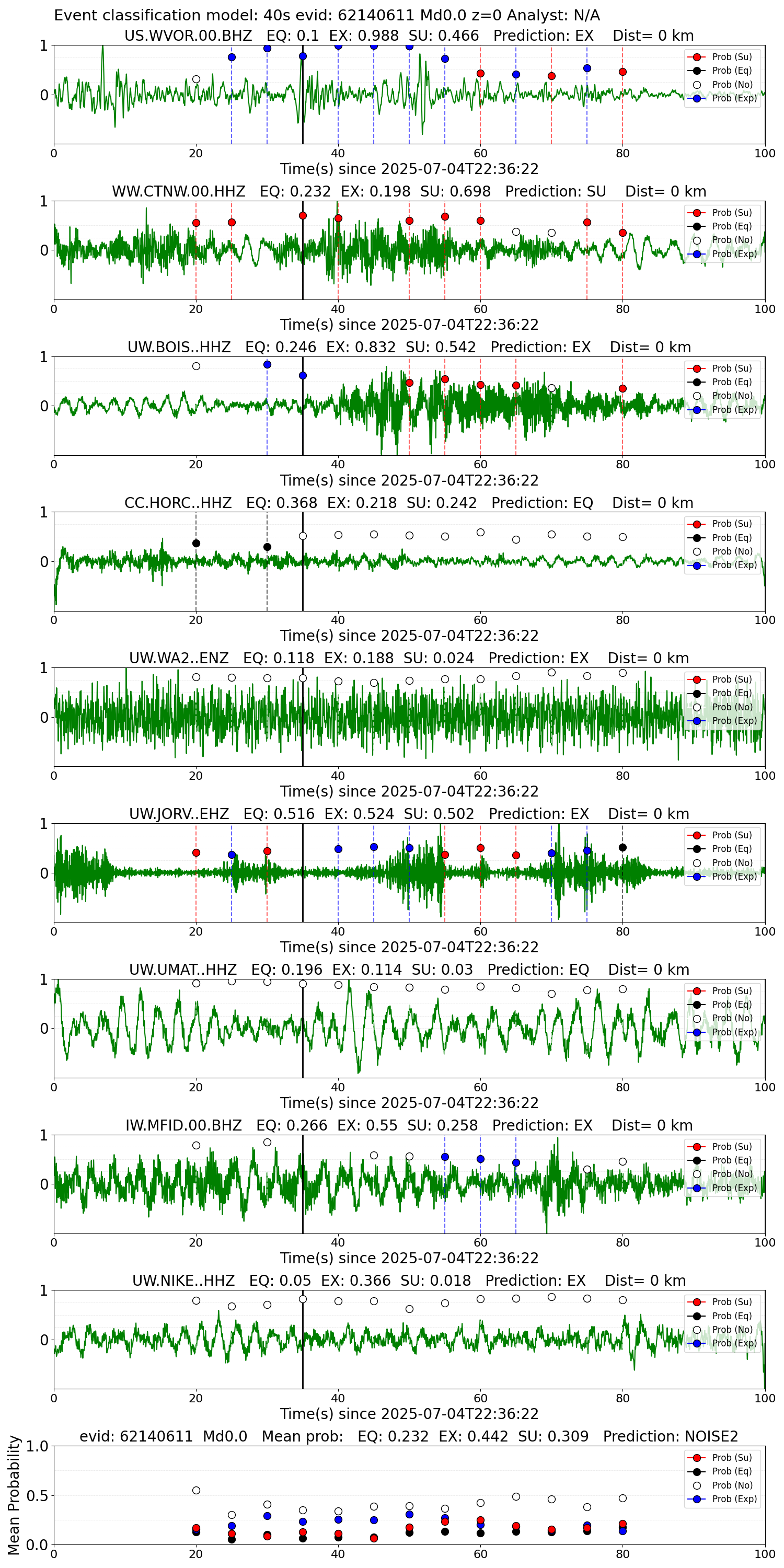Click the black Eq marker at 20s in CC.HORC plot
The image size is (784, 1568).
[x=196, y=544]
